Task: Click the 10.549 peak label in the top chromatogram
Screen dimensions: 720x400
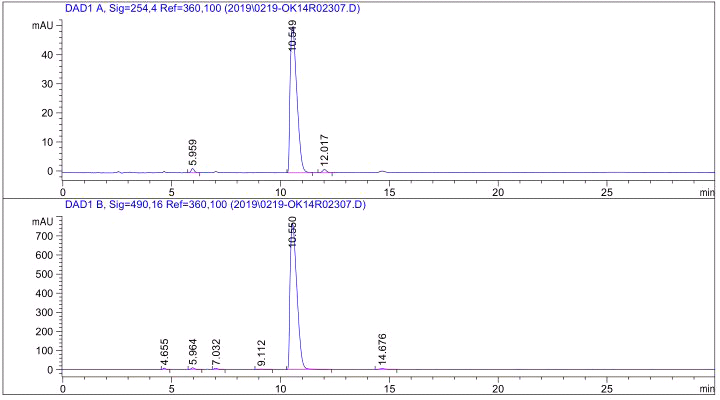Action: click(x=293, y=35)
